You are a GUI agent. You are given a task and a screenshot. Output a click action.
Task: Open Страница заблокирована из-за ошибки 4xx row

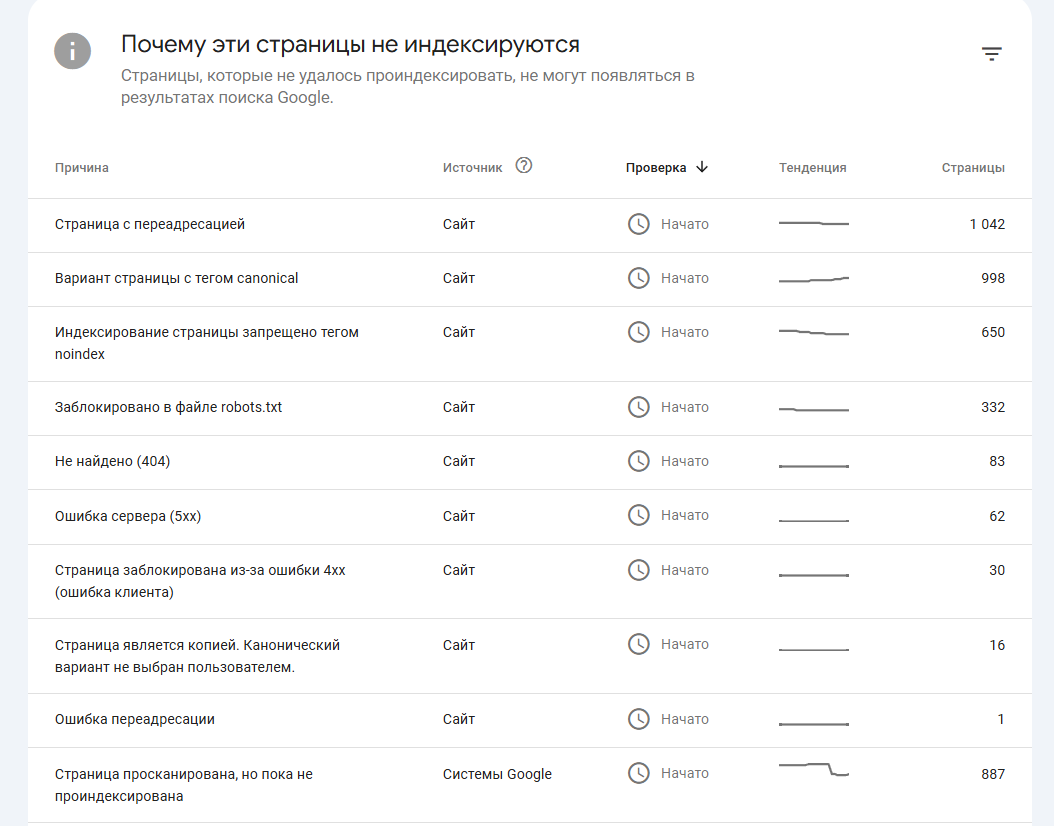coord(200,581)
